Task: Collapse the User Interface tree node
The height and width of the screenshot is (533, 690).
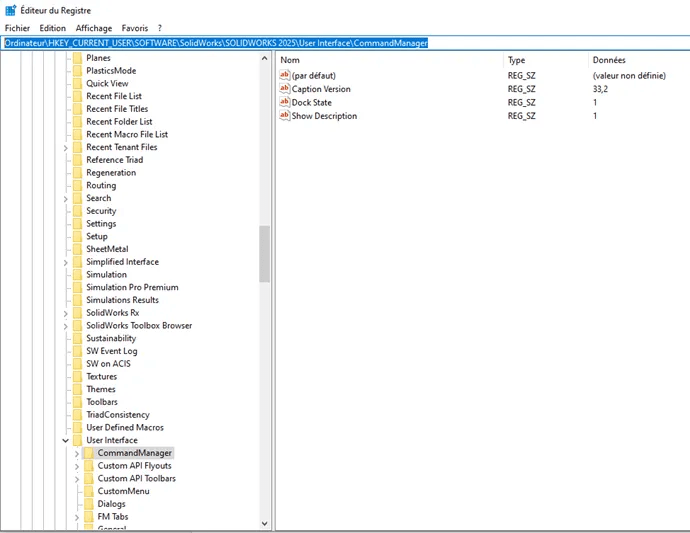Action: coord(66,440)
